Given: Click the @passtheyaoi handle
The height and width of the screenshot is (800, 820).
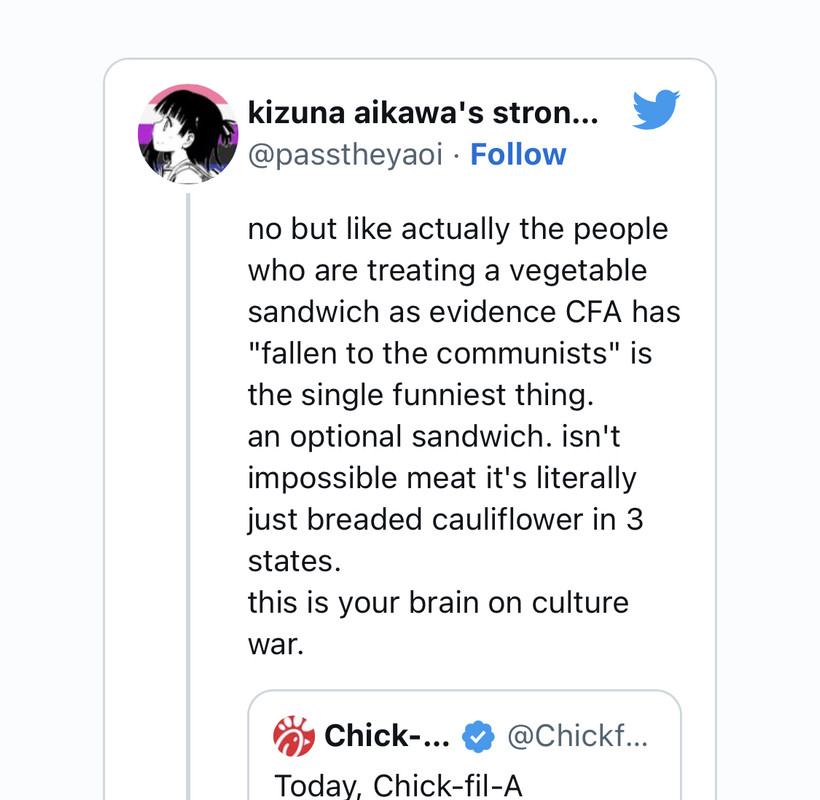Looking at the screenshot, I should [x=345, y=155].
